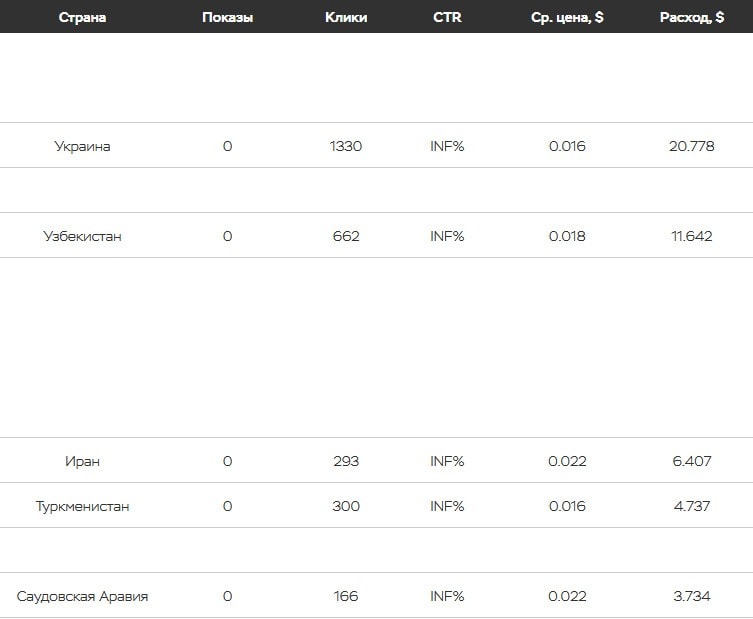Sort table by Клики header
This screenshot has height=619, width=753.
pyautogui.click(x=346, y=17)
